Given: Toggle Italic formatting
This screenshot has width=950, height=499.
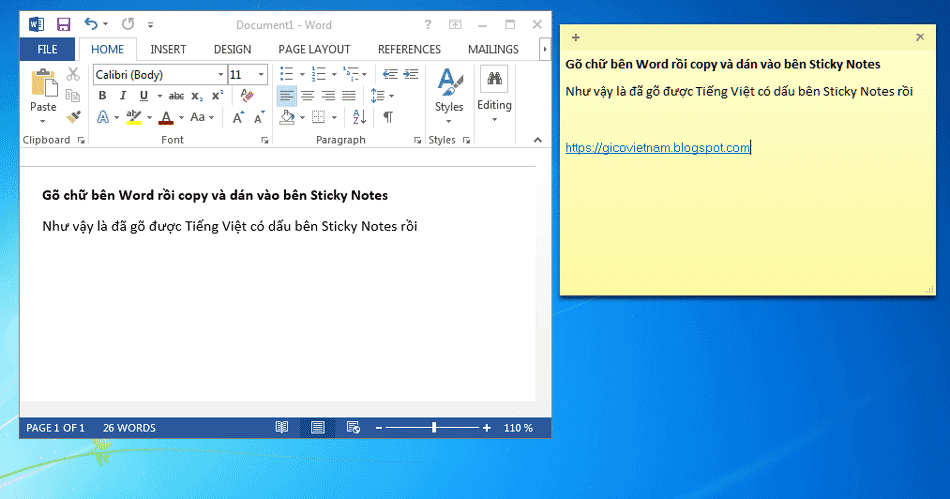Looking at the screenshot, I should pyautogui.click(x=123, y=96).
